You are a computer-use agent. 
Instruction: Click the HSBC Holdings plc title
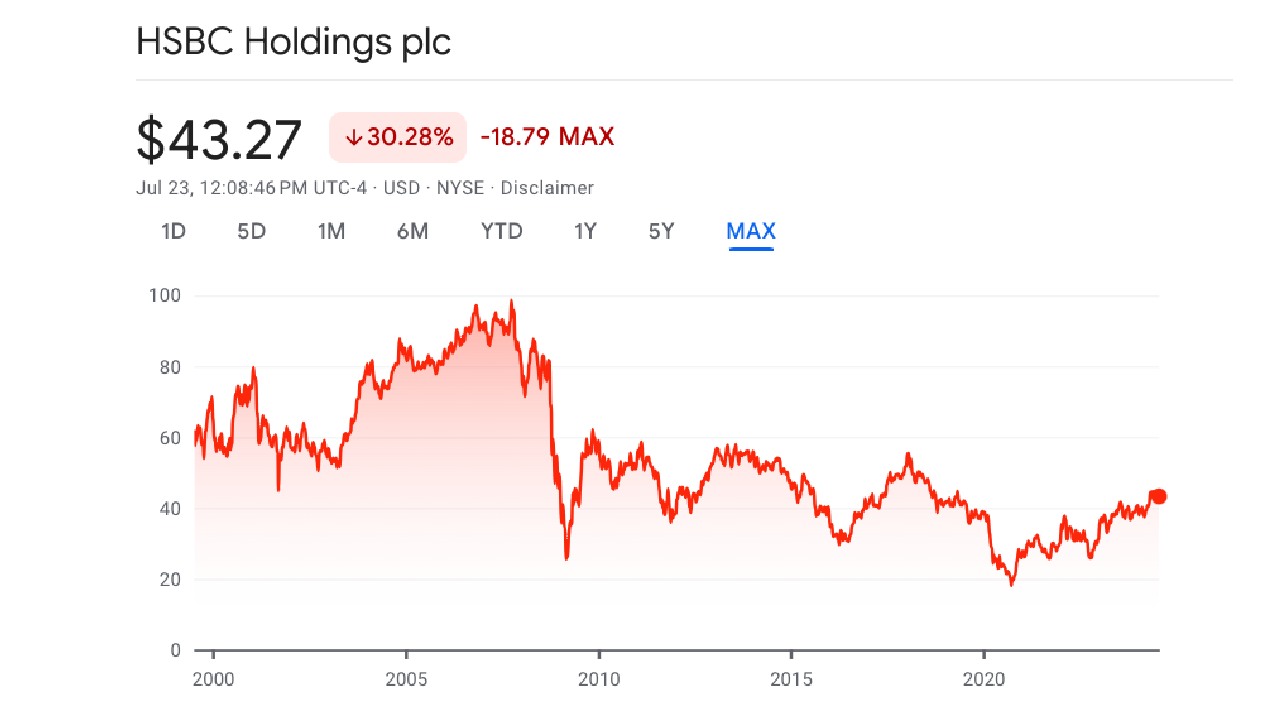(294, 43)
